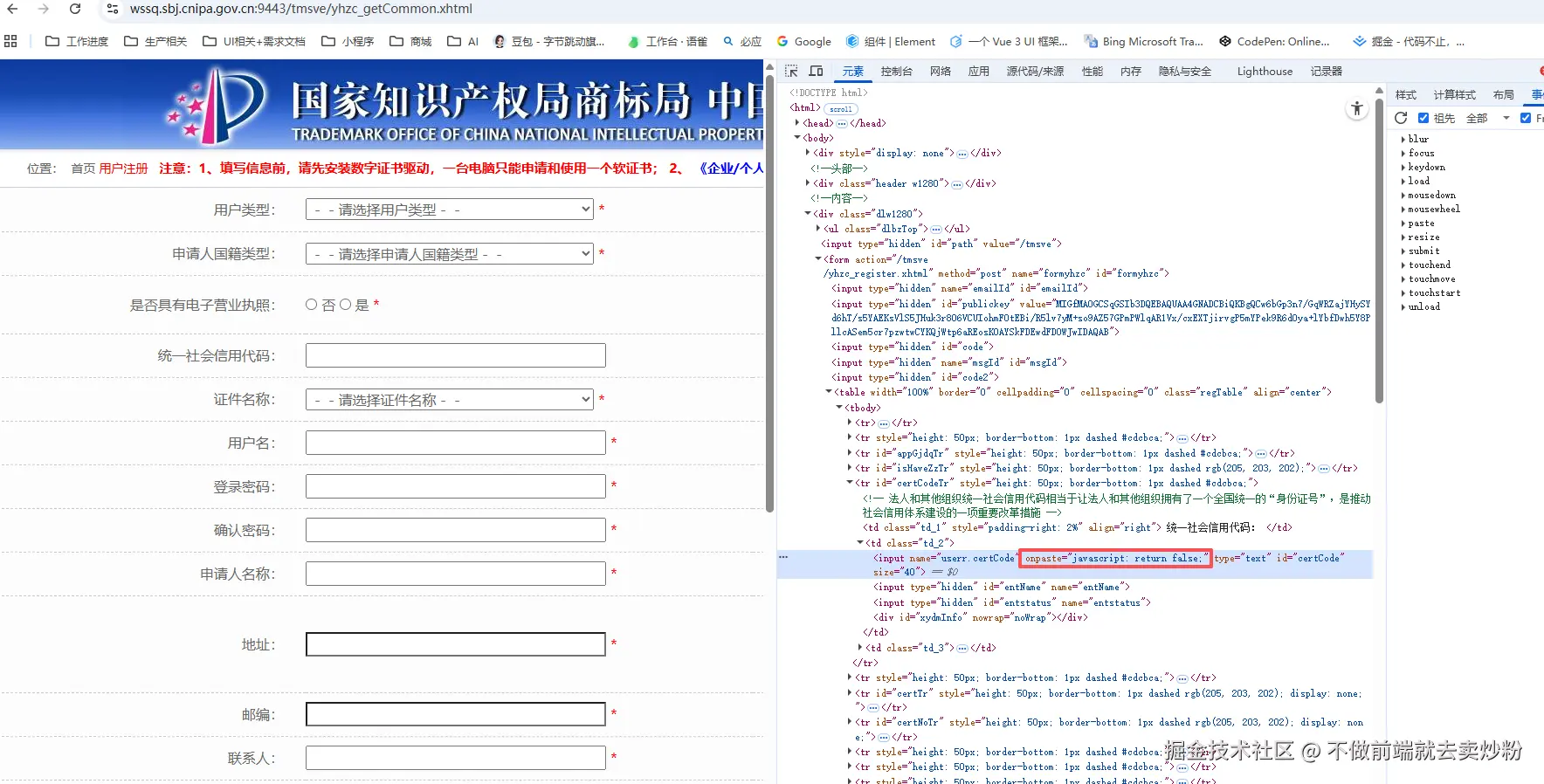Click the 统一社会信用代码 input field
Viewport: 1544px width, 784px height.
point(455,355)
